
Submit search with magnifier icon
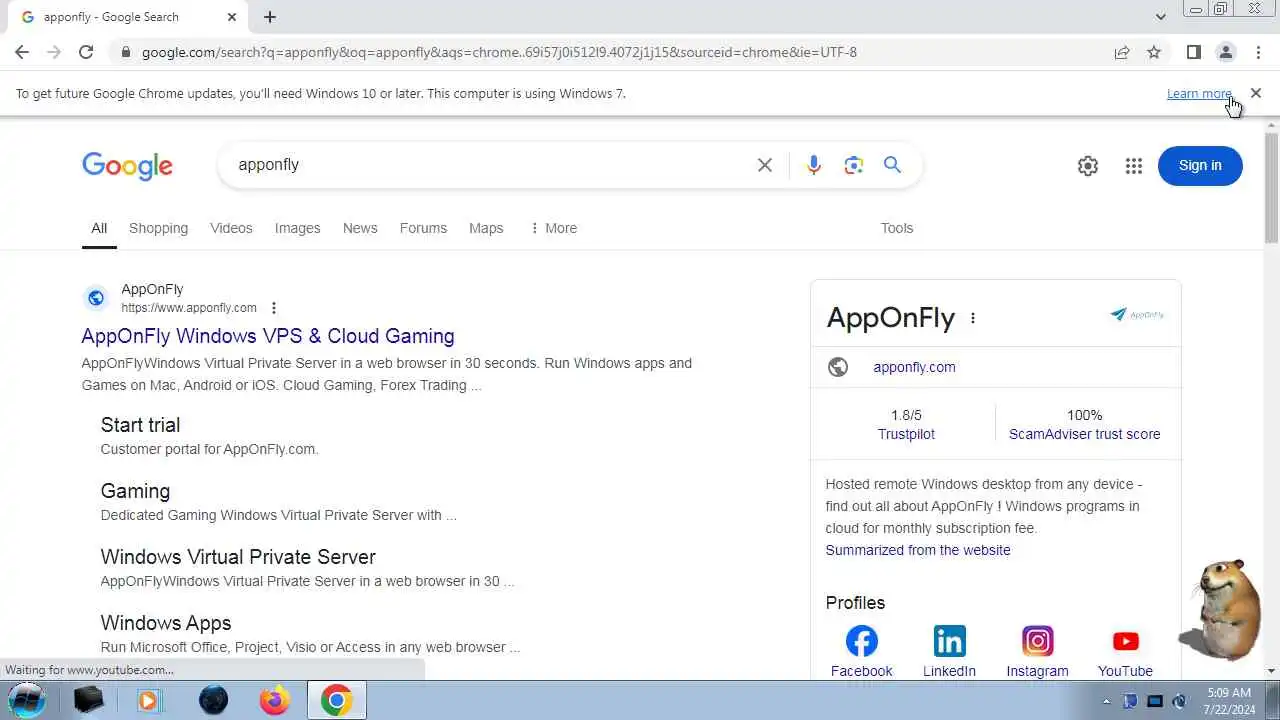point(892,165)
